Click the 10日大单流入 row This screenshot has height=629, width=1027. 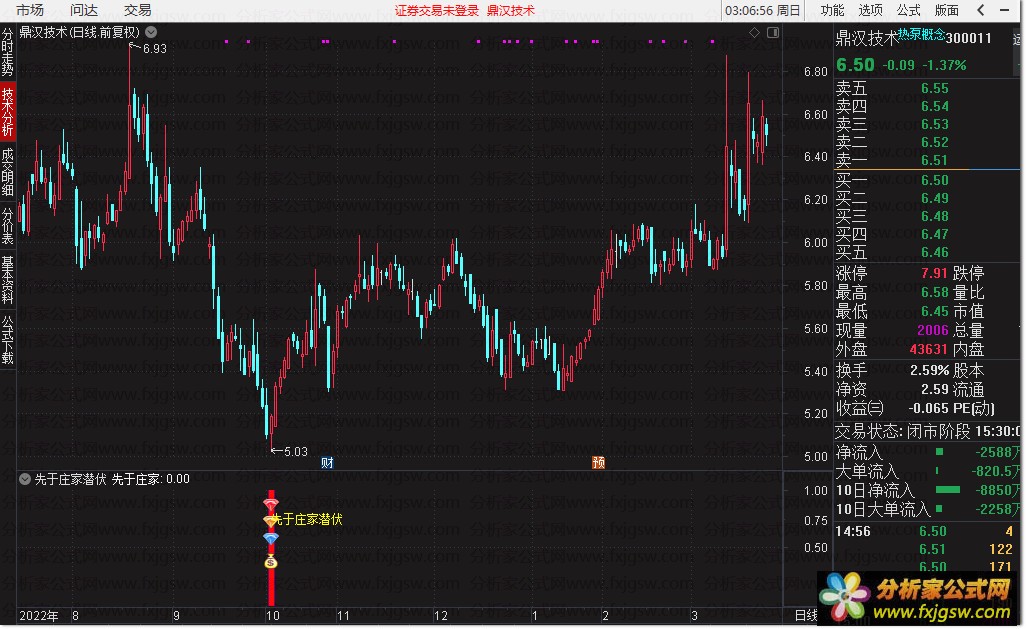coord(926,509)
